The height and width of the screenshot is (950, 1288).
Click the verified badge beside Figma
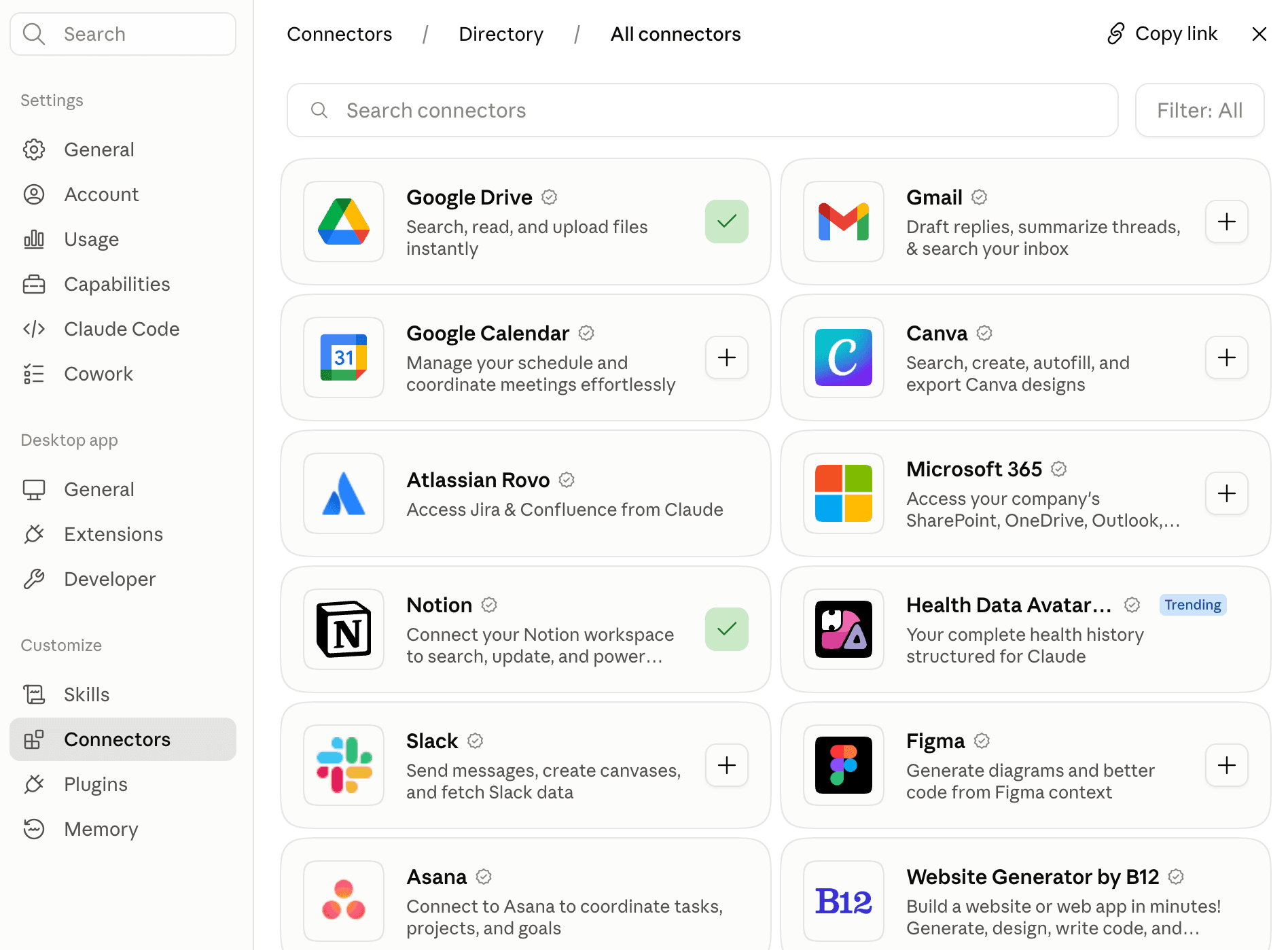pyautogui.click(x=982, y=741)
